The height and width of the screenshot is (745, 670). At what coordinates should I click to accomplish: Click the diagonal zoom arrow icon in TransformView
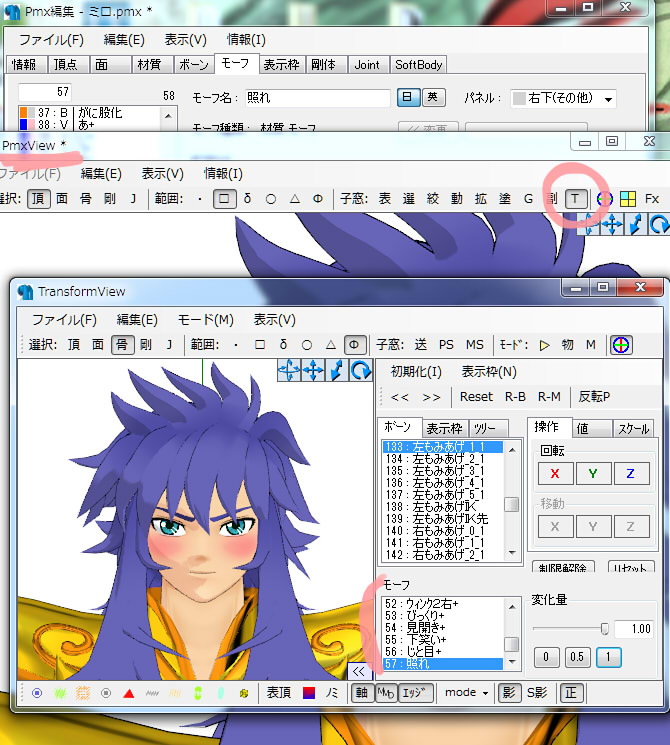(336, 370)
